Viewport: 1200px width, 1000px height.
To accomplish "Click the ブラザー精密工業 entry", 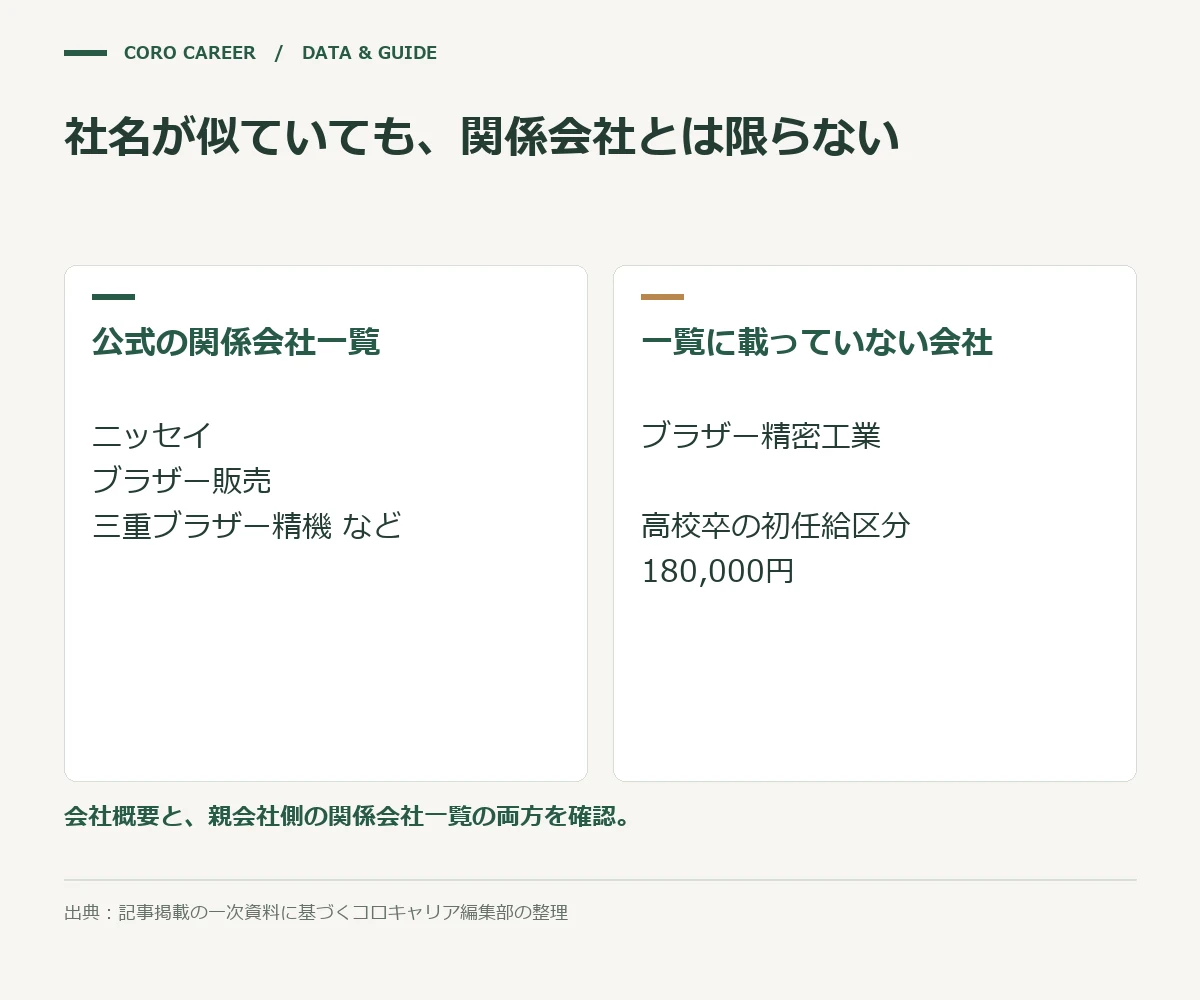I will [761, 436].
